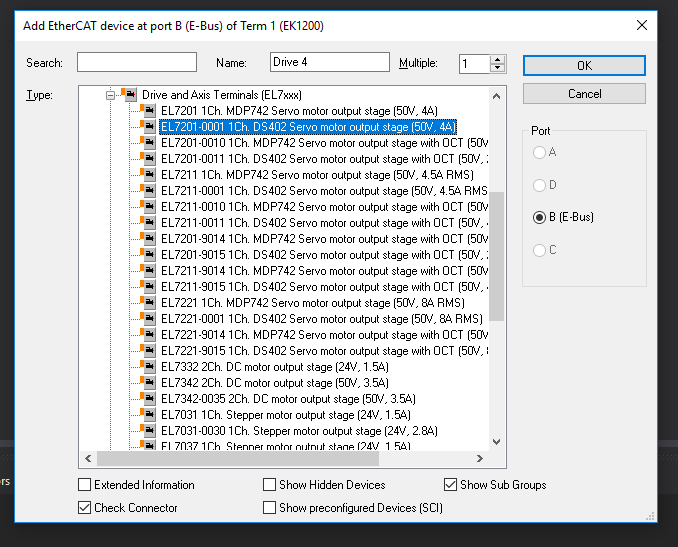Click the horizontal scroll right arrow

480,458
